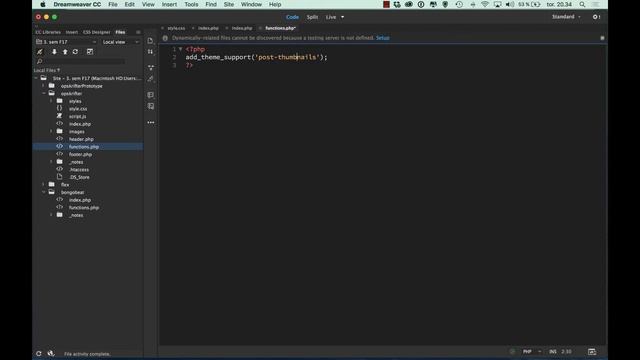Click the volume icon in macOS menu bar
This screenshot has height=360, width=640.
click(510, 4)
